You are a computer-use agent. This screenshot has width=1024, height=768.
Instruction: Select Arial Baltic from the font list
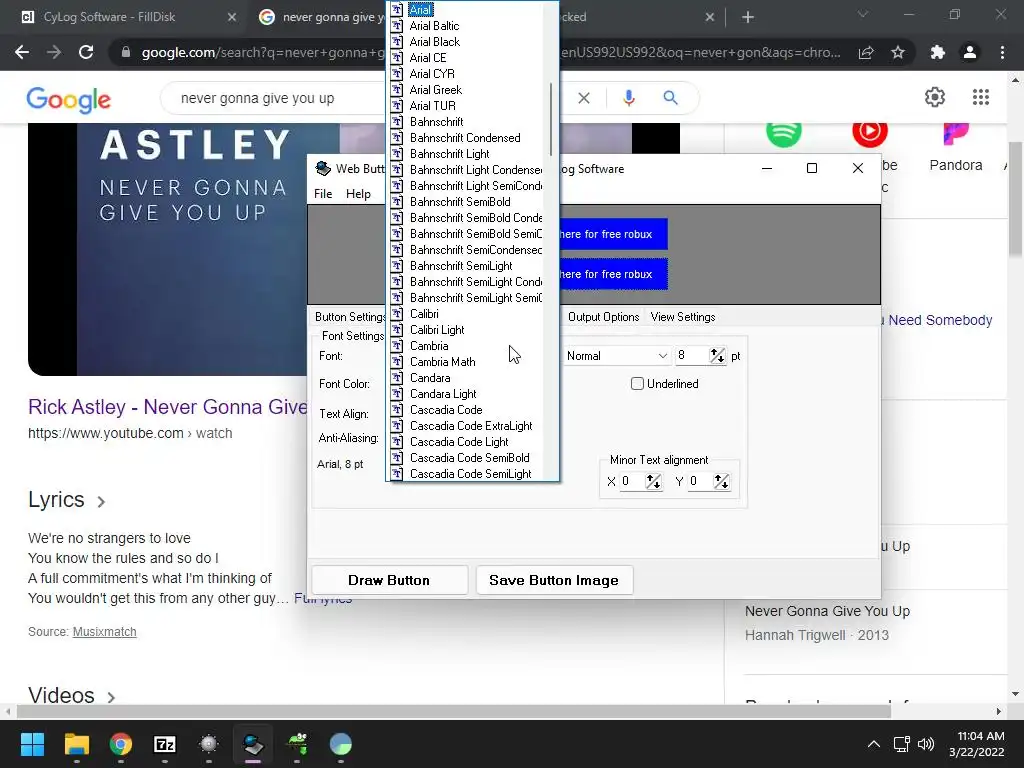click(x=434, y=26)
